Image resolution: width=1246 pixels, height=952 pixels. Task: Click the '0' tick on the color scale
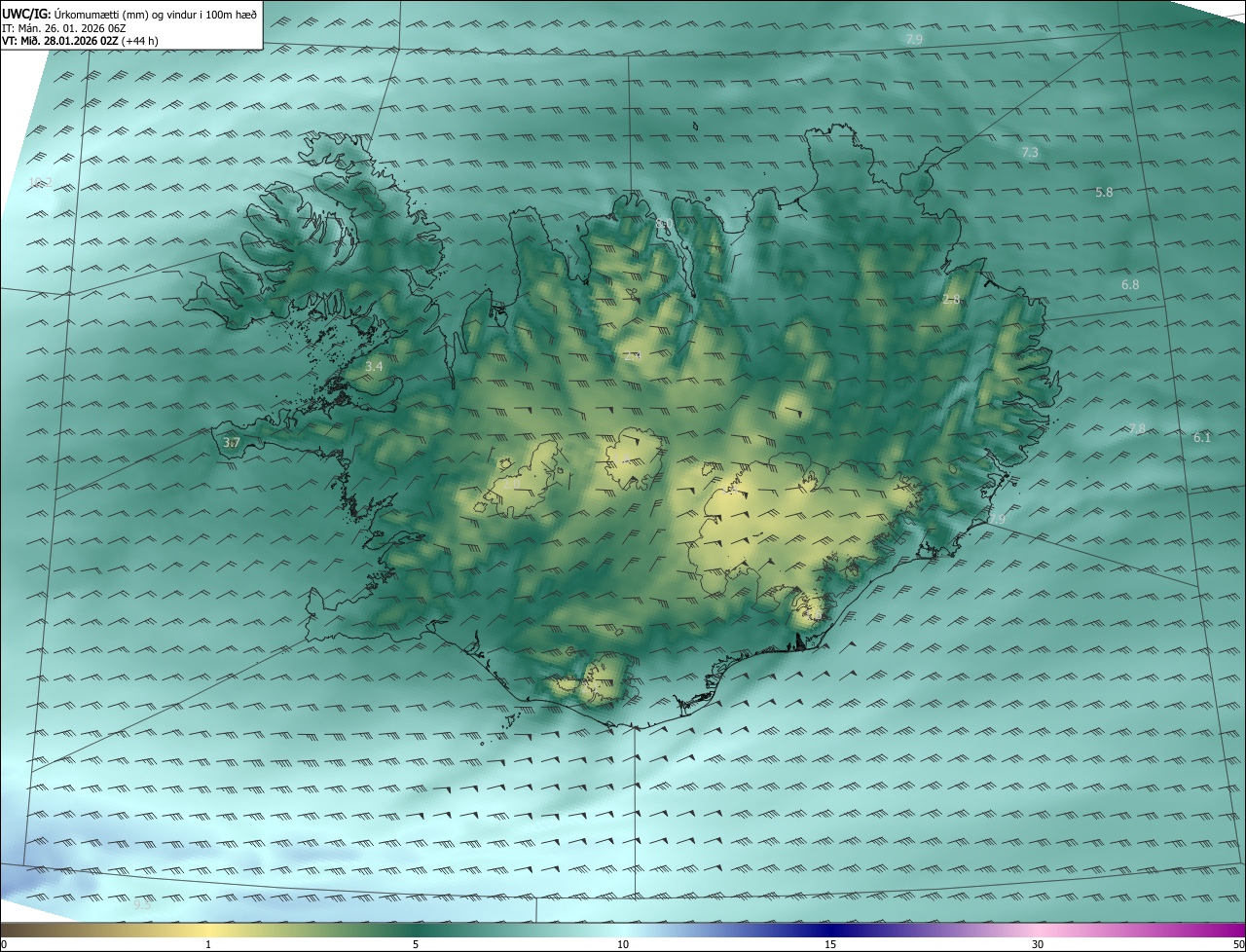click(4, 944)
